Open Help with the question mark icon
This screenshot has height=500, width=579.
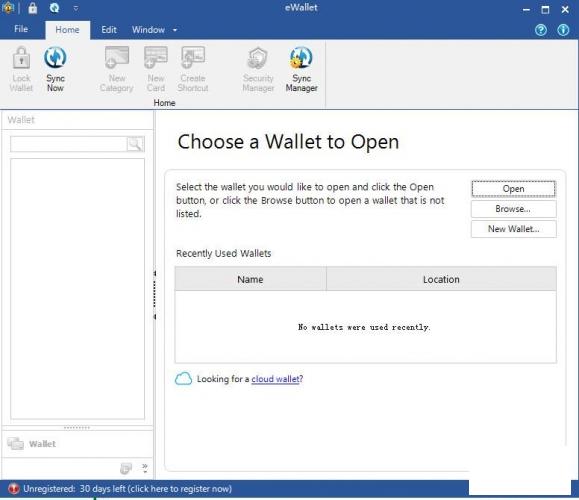point(541,30)
